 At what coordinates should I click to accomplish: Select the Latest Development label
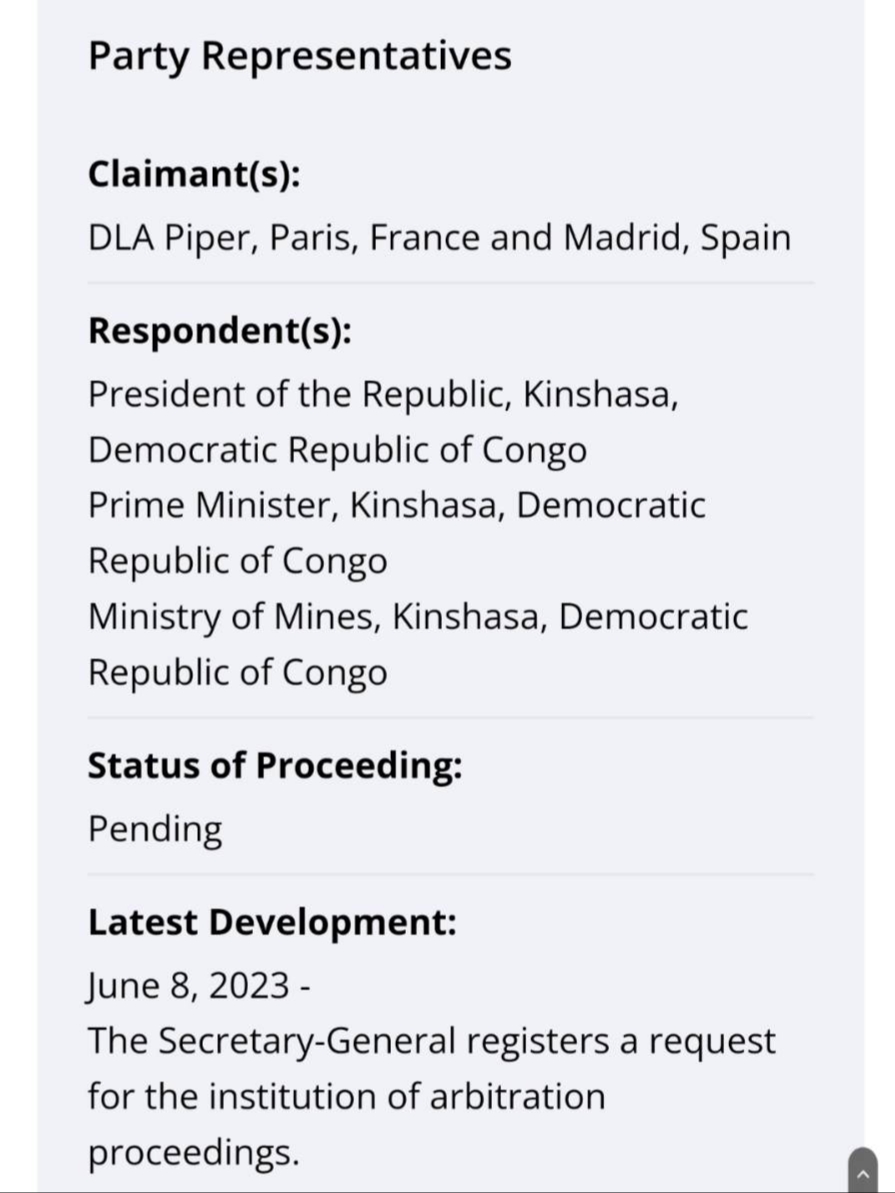[x=272, y=922]
